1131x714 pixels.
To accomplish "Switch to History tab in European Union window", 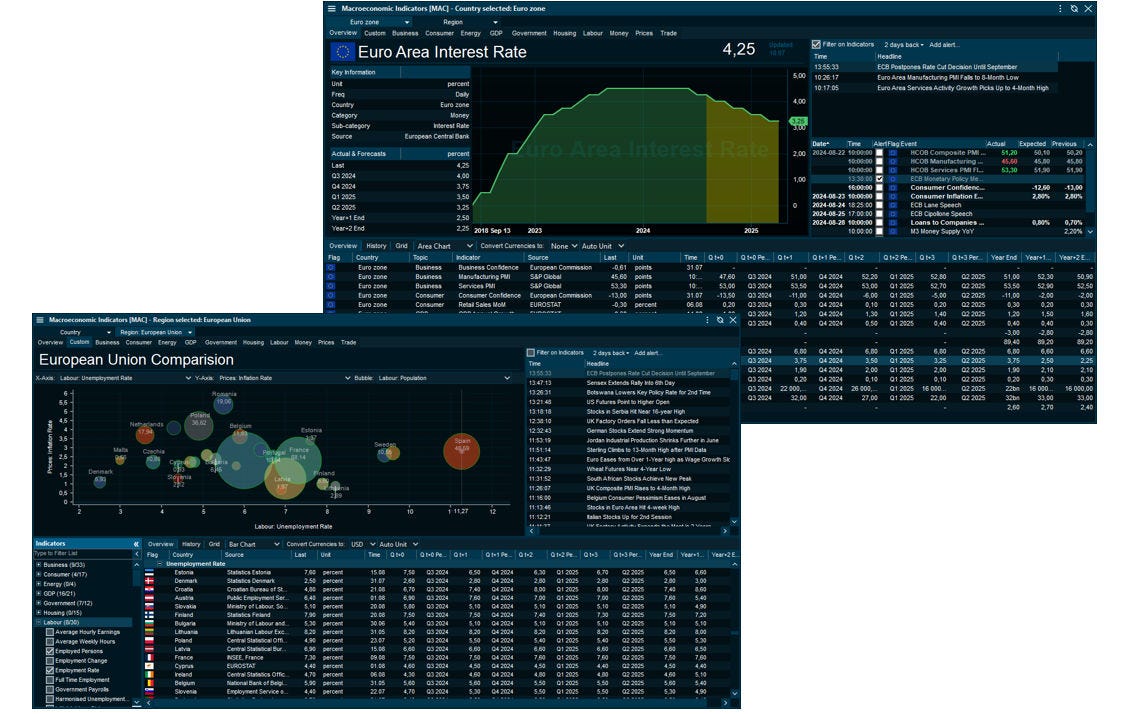I will pos(191,545).
